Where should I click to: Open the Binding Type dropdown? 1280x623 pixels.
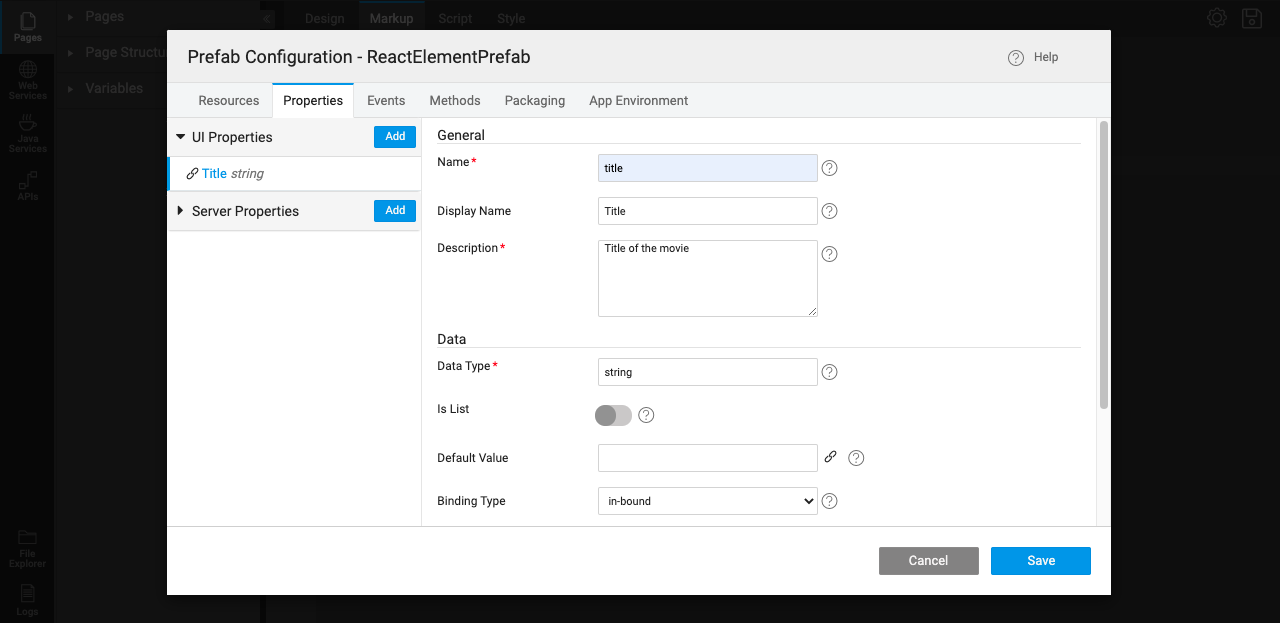click(707, 501)
